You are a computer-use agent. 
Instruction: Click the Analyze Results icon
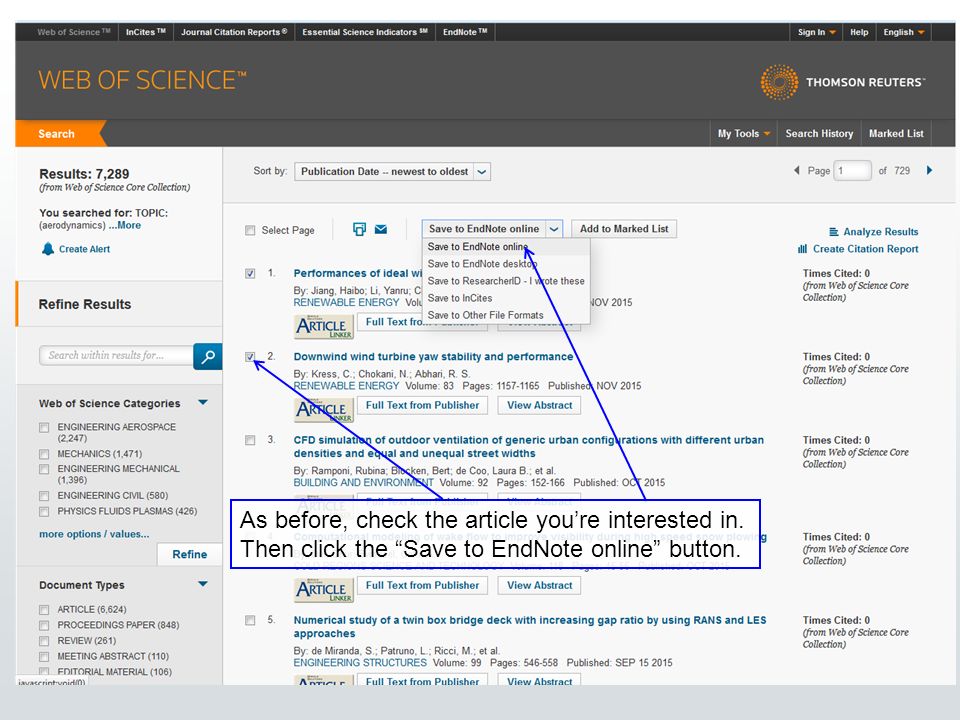click(833, 231)
